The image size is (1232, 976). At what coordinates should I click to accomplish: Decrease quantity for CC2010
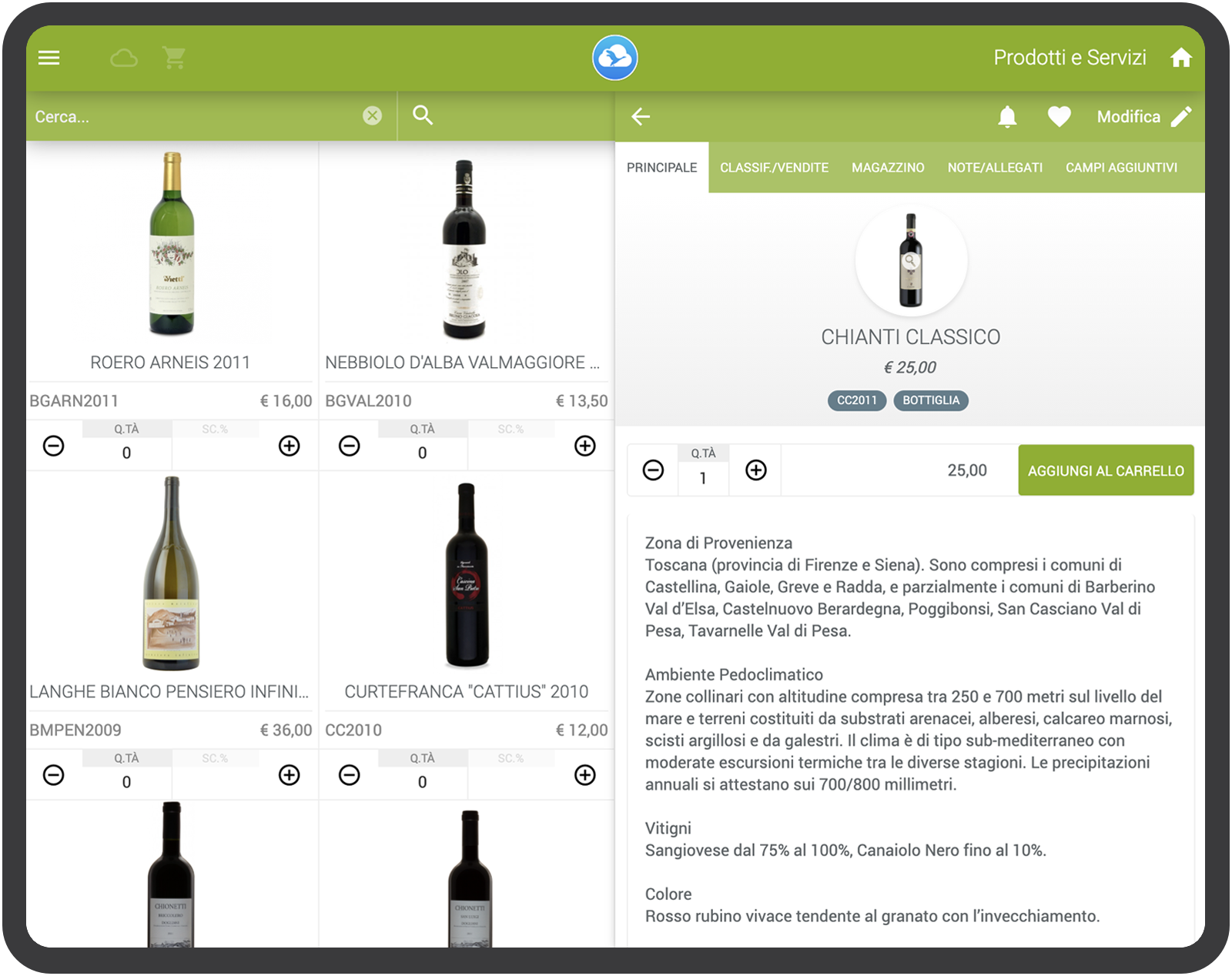[x=350, y=775]
